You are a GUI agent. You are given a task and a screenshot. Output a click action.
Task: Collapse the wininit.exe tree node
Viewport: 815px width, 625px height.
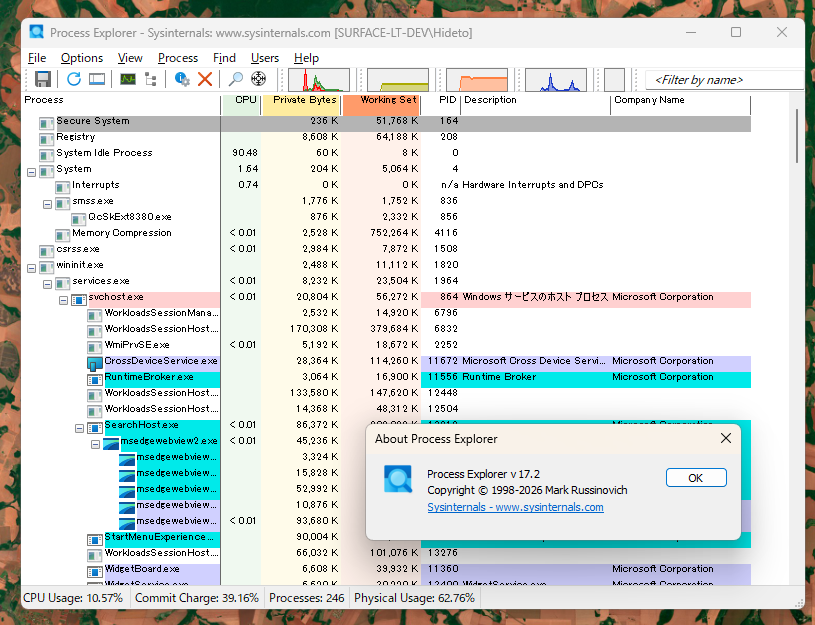point(31,268)
